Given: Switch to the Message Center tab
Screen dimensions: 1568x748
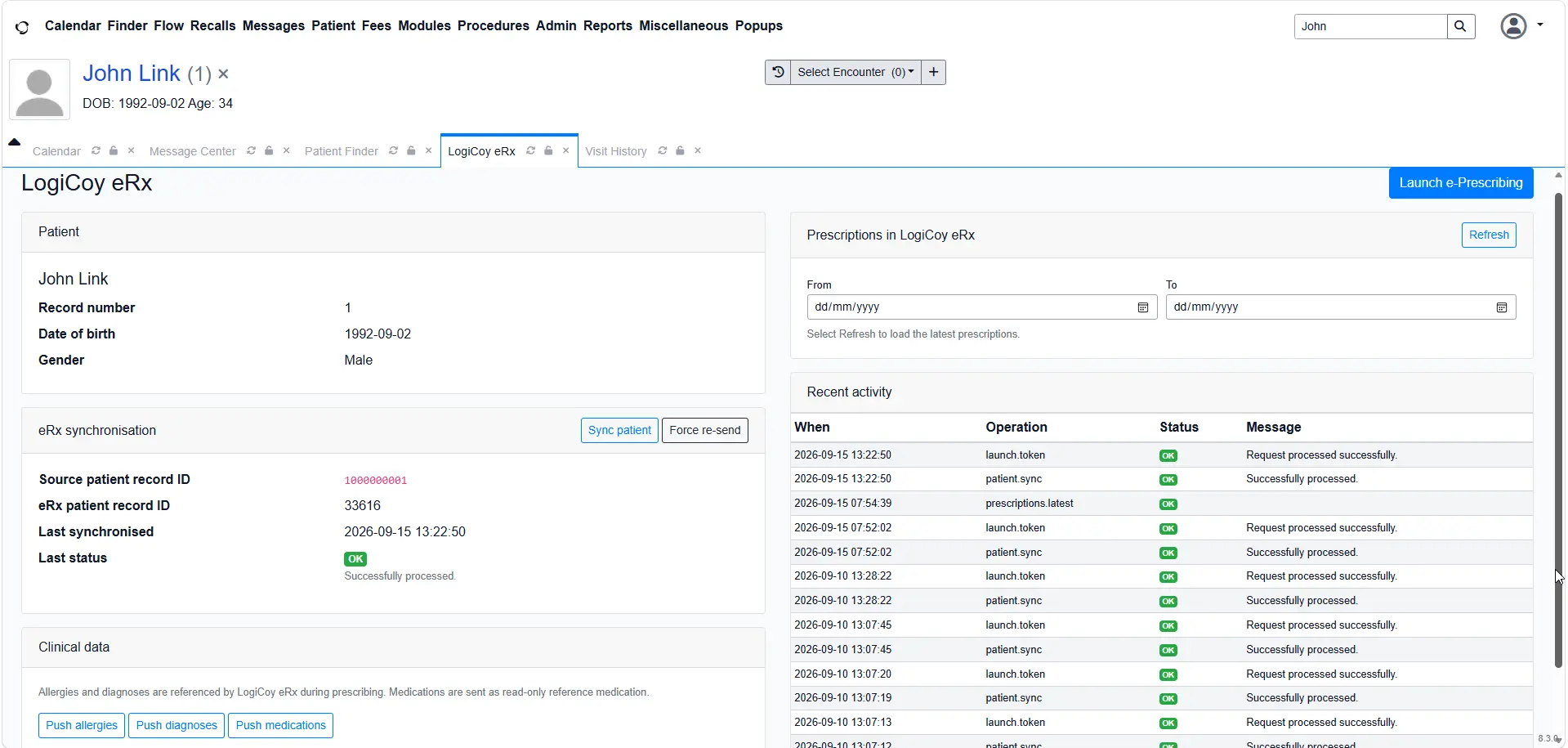Looking at the screenshot, I should [x=192, y=151].
